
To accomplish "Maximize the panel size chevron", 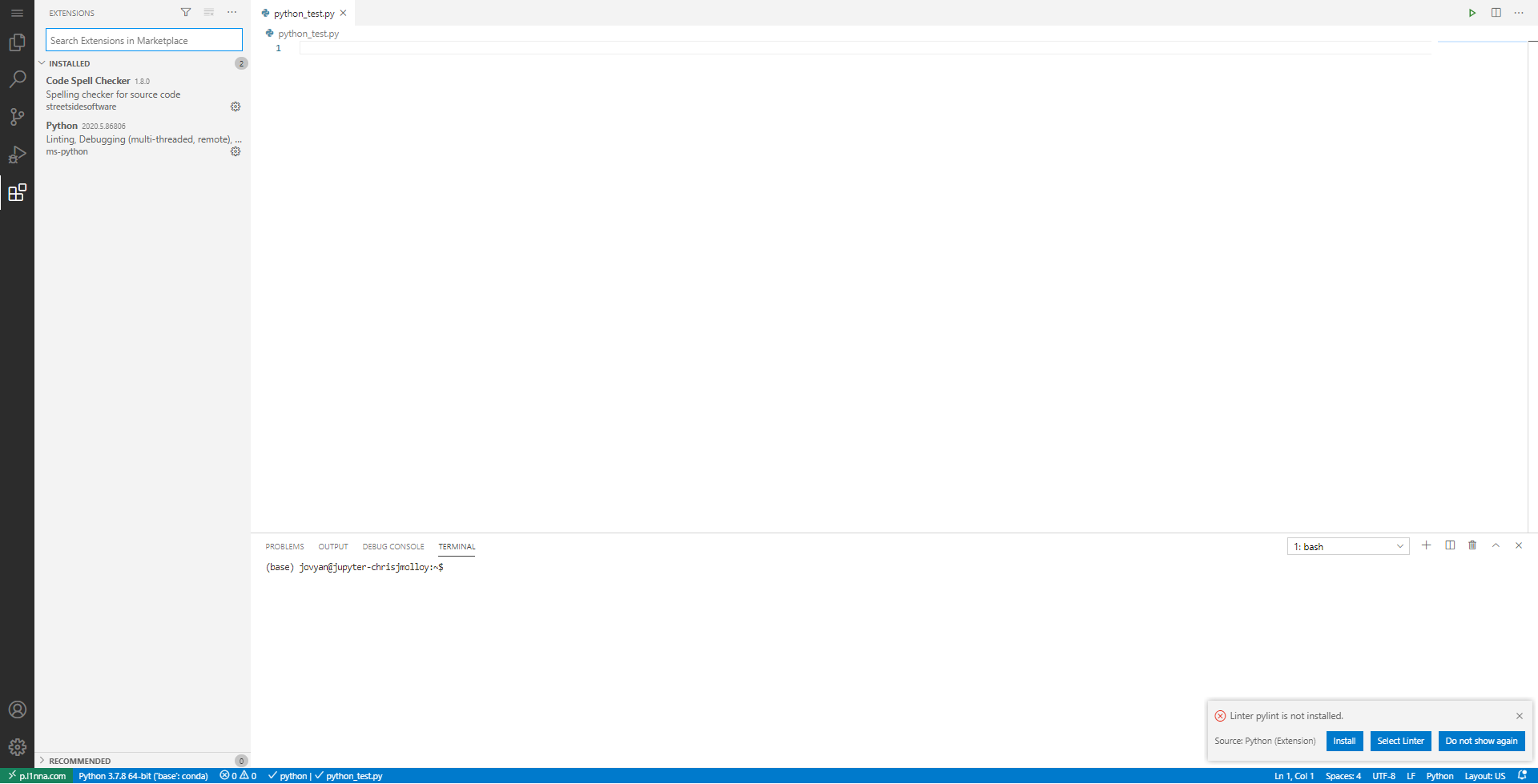I will point(1496,545).
